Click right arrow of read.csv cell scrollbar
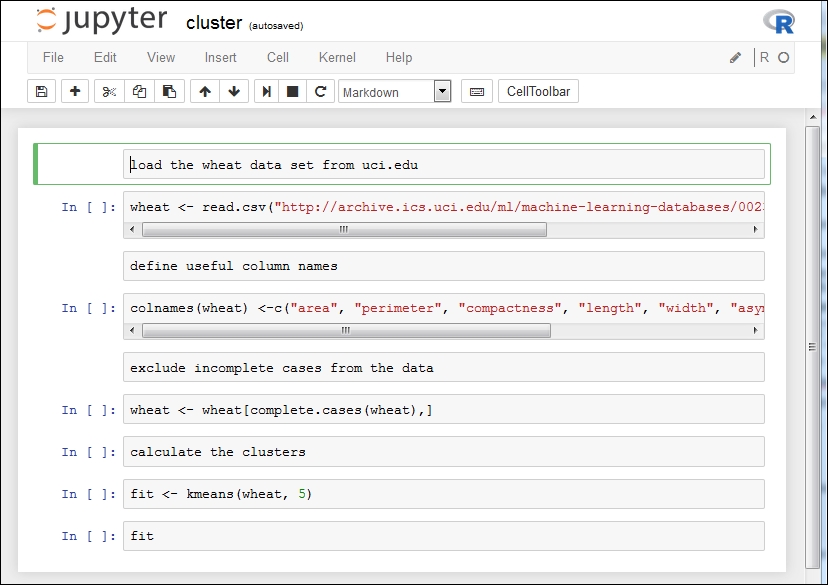 tap(755, 230)
